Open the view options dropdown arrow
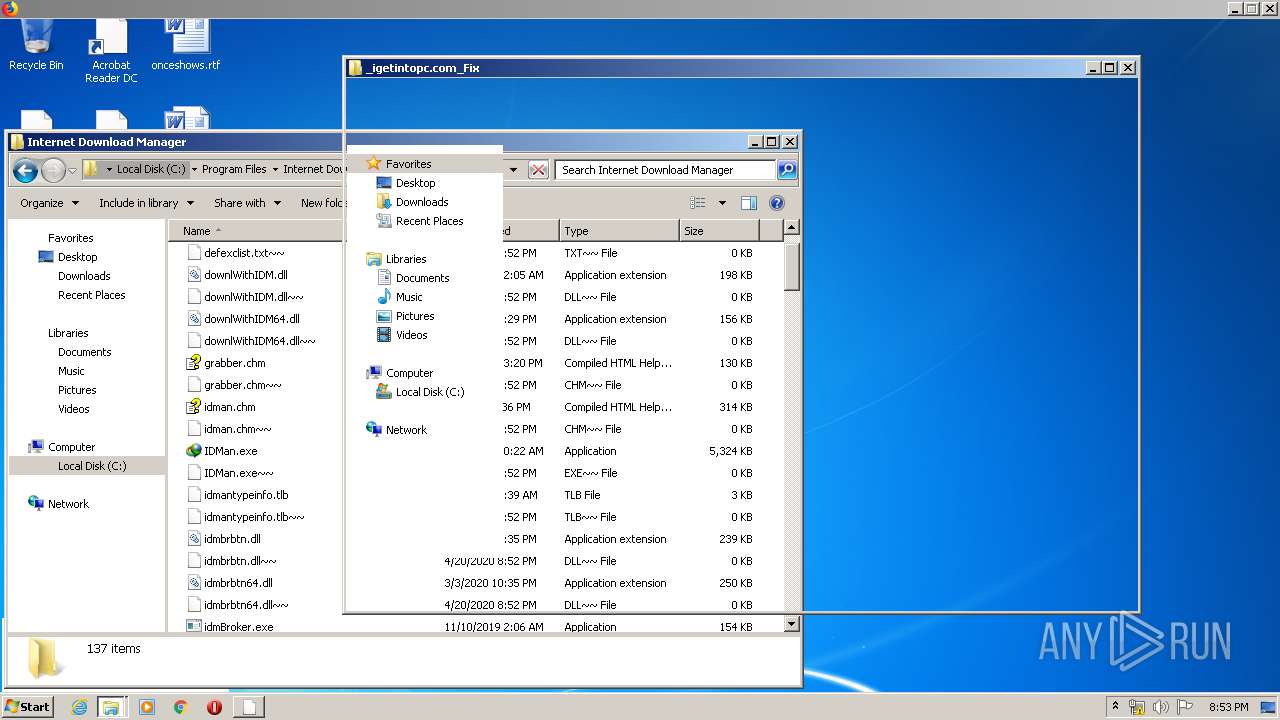Image resolution: width=1280 pixels, height=720 pixels. click(x=722, y=203)
